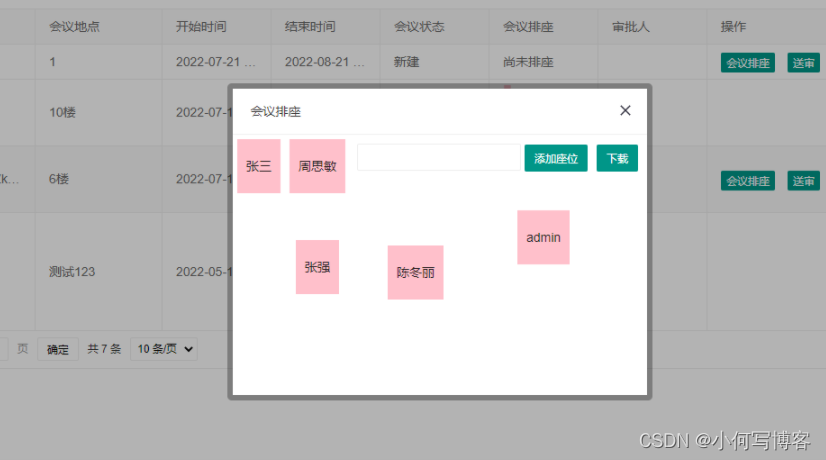
Task: Select the 陈冬丽 seat block
Action: [416, 272]
